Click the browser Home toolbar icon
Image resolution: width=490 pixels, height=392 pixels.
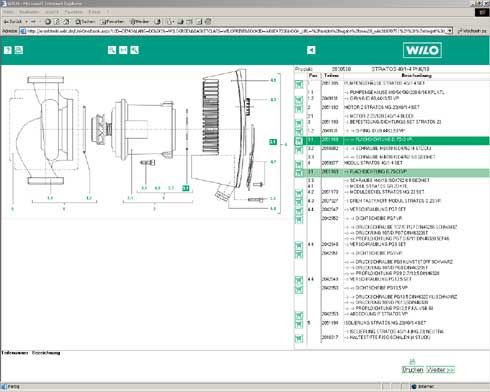pos(66,22)
